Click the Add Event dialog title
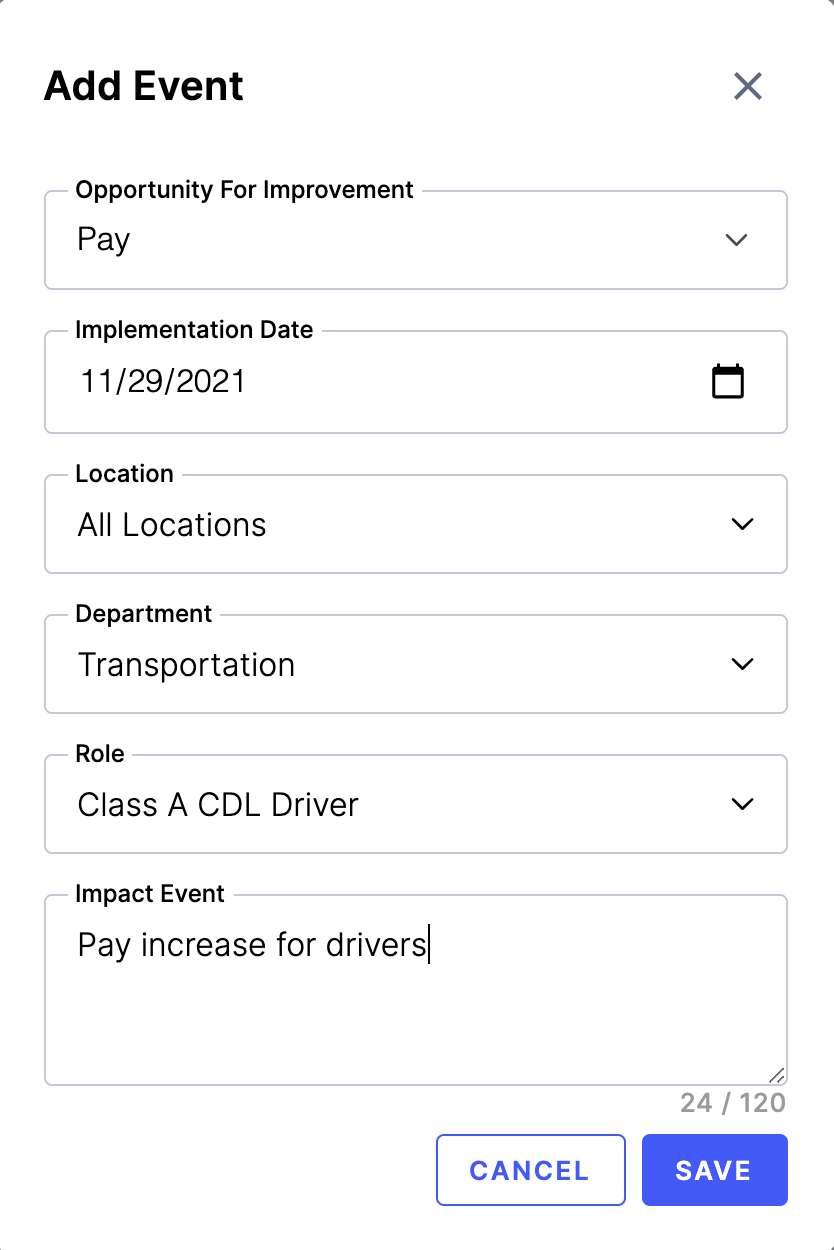 click(144, 86)
